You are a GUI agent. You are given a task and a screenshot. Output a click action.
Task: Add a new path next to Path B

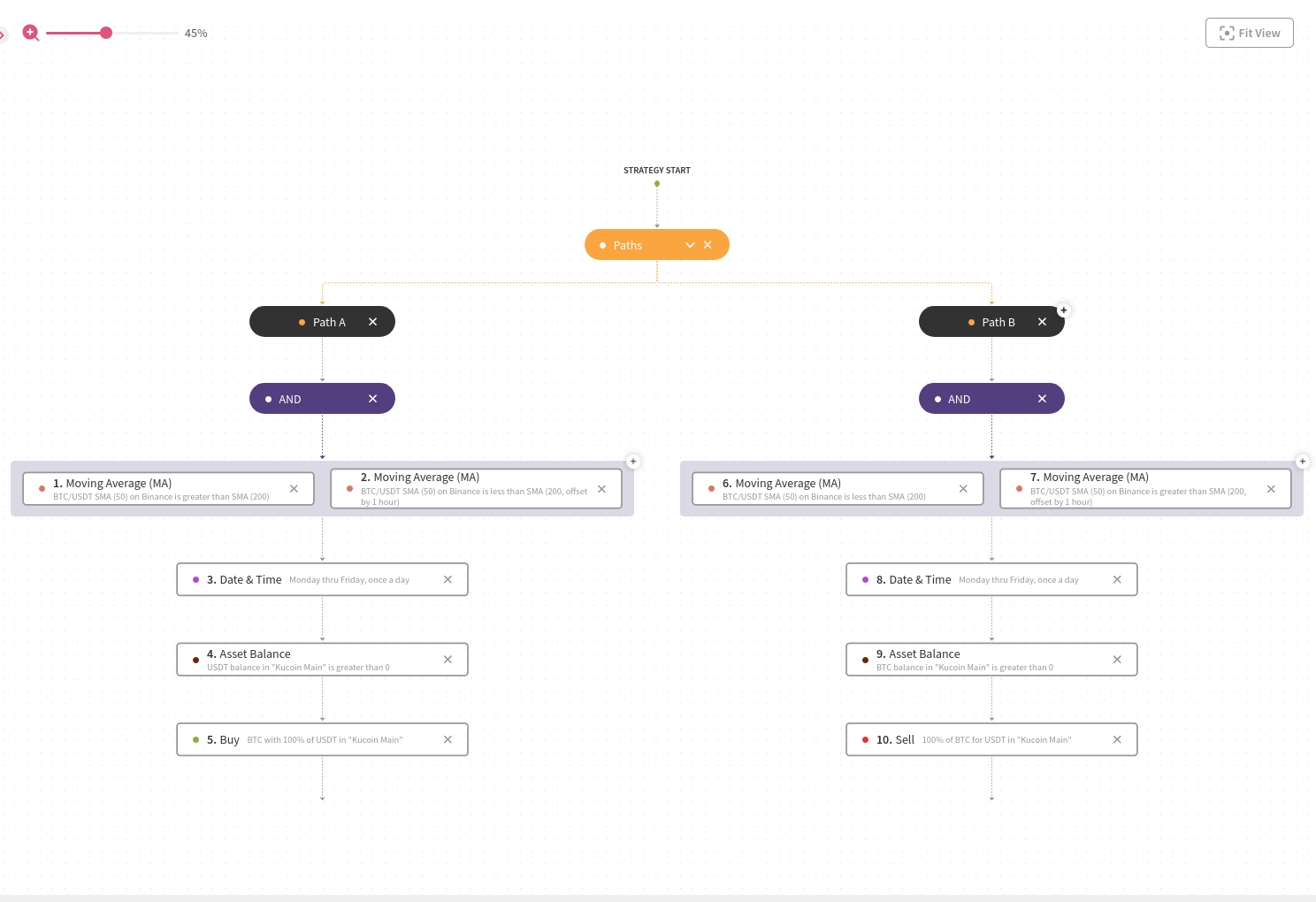(1063, 310)
